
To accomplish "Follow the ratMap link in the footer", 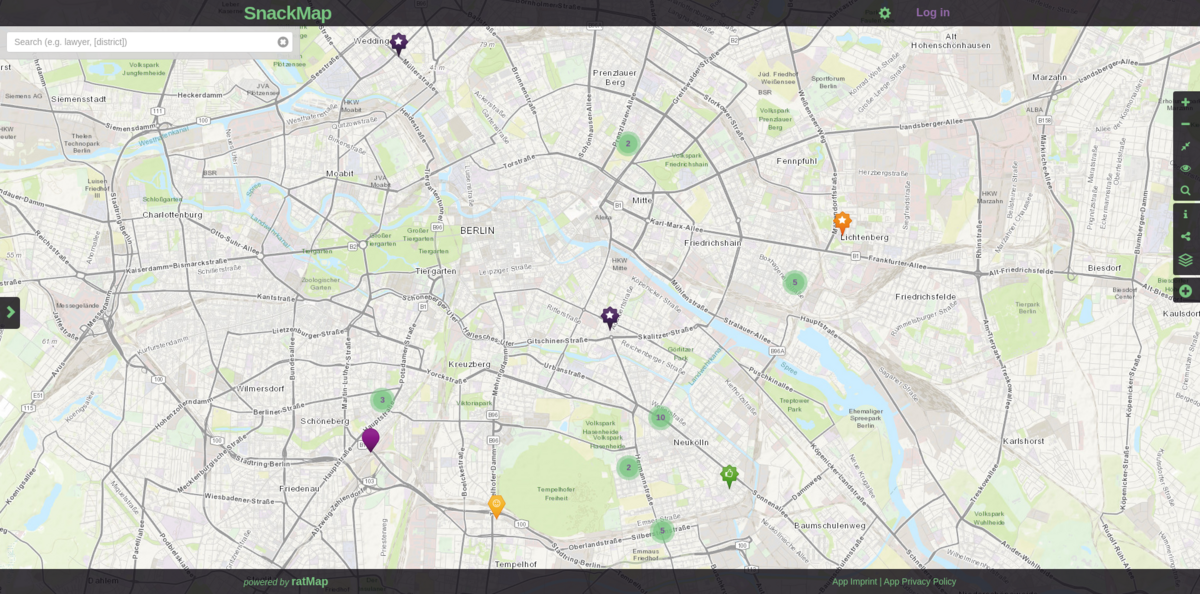I will [308, 581].
